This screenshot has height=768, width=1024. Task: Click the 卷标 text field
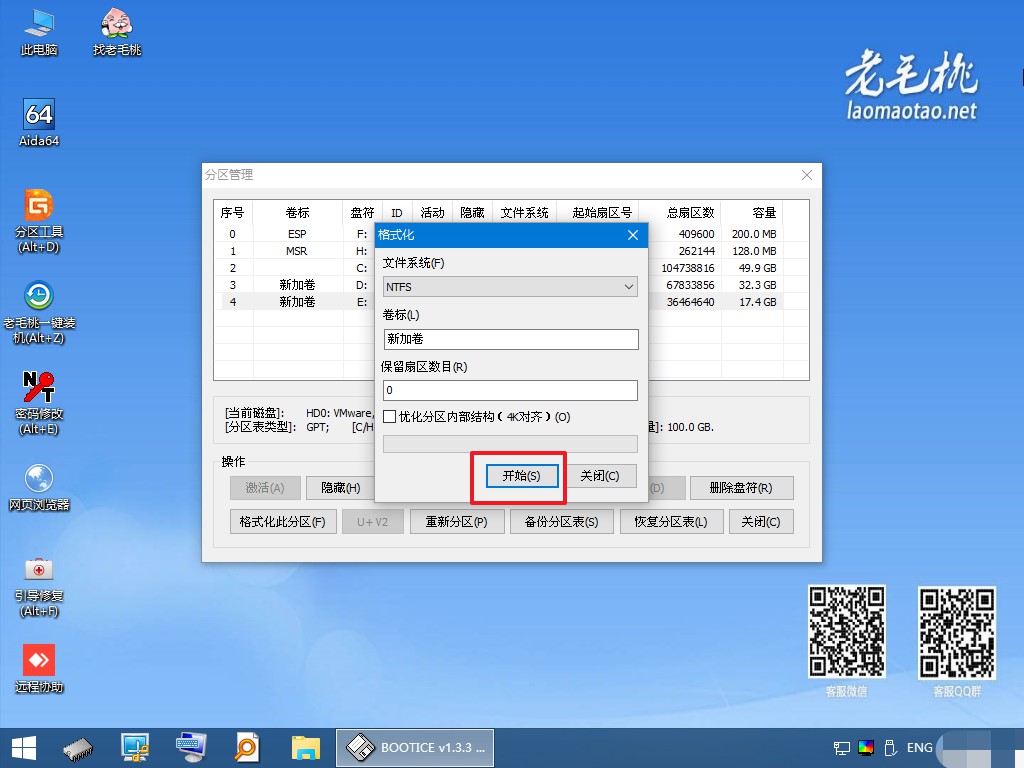tap(511, 339)
